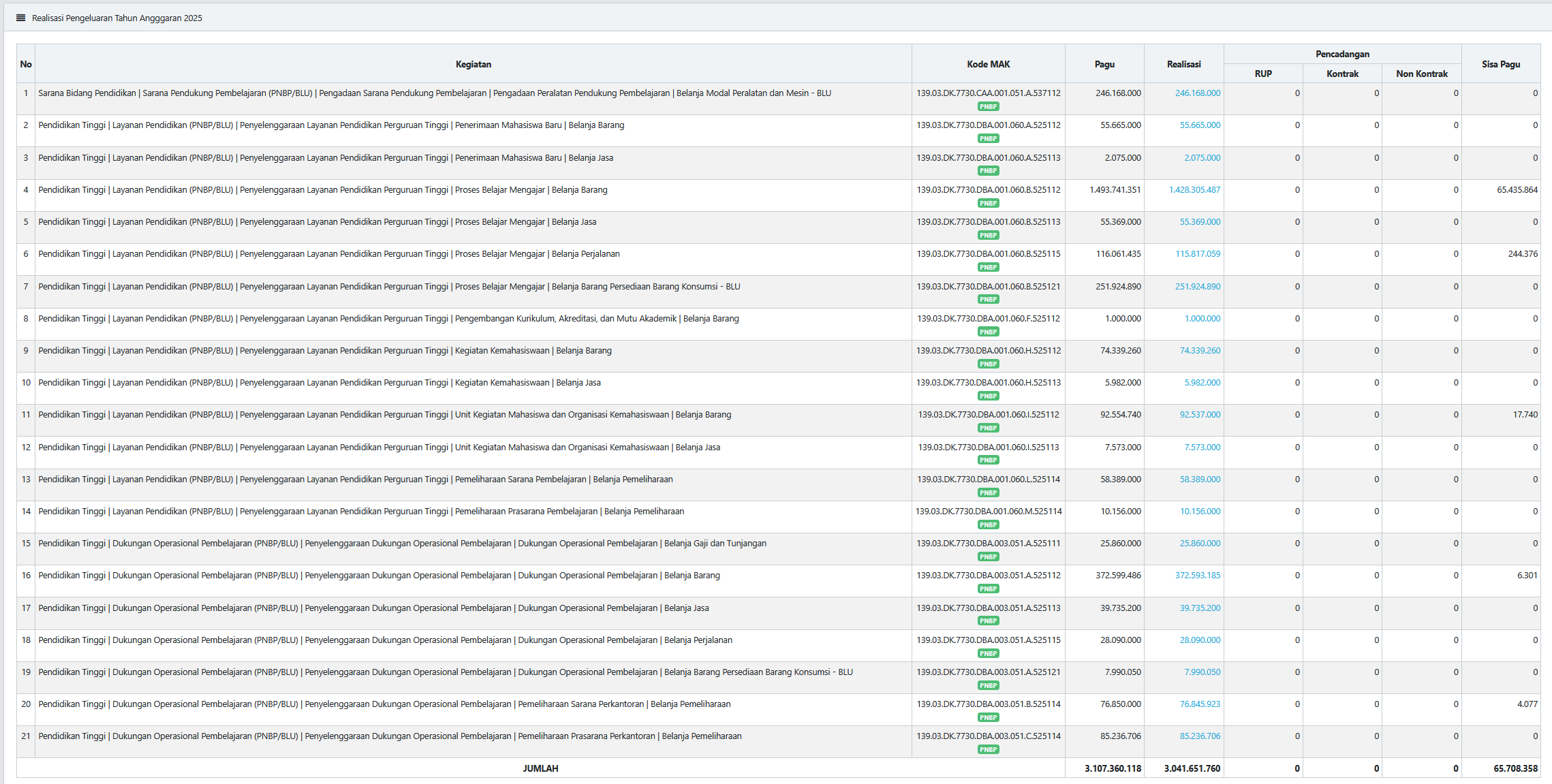Click the Kode MAK column header
1552x784 pixels.
(x=988, y=64)
